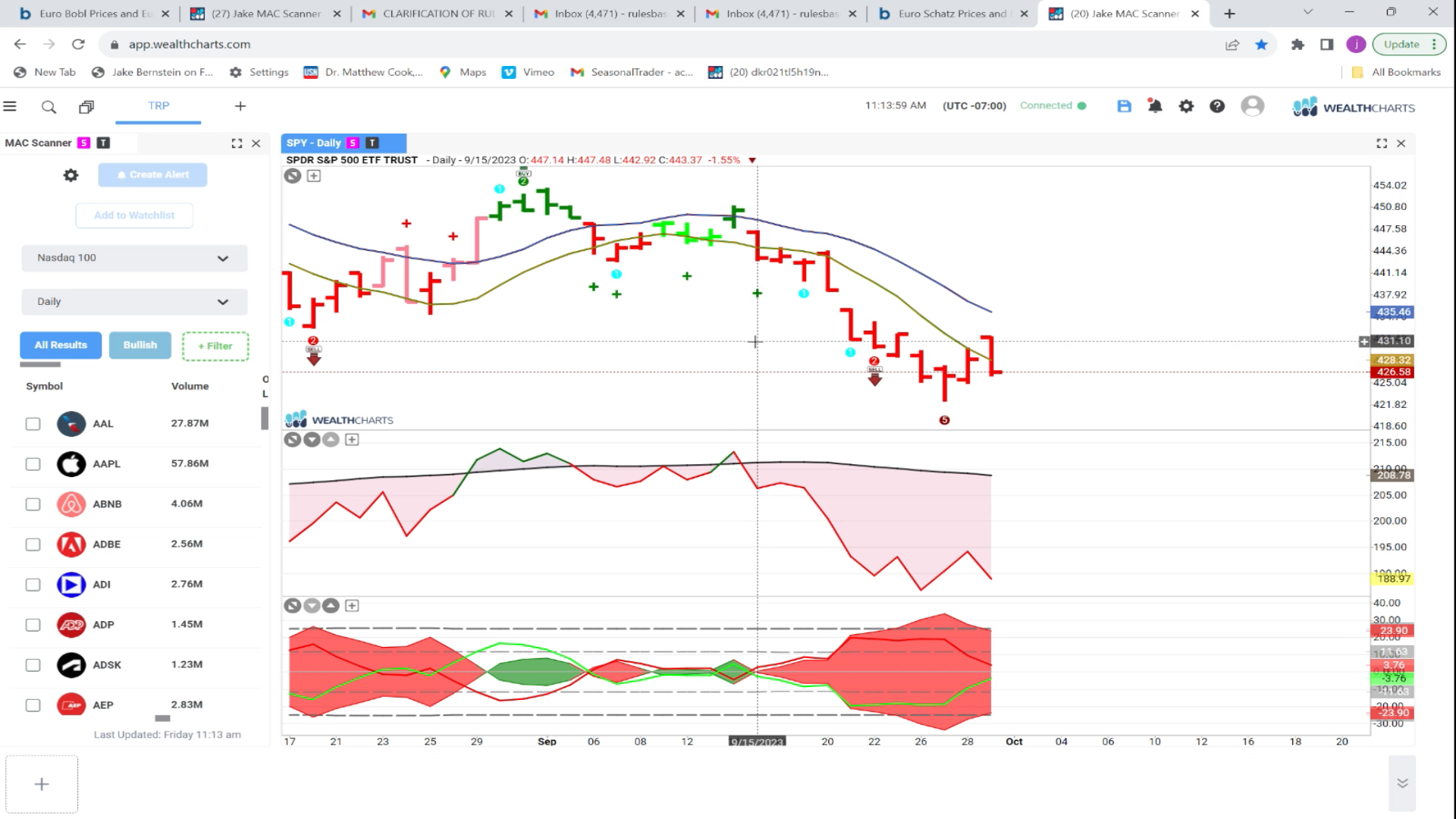1456x819 pixels.
Task: Add a new widget with bottom plus tile
Action: pyautogui.click(x=42, y=784)
